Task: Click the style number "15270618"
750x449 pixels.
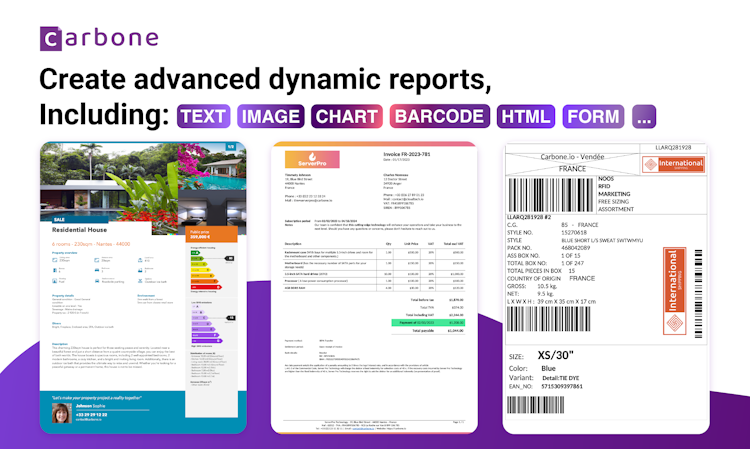Action: 574,232
